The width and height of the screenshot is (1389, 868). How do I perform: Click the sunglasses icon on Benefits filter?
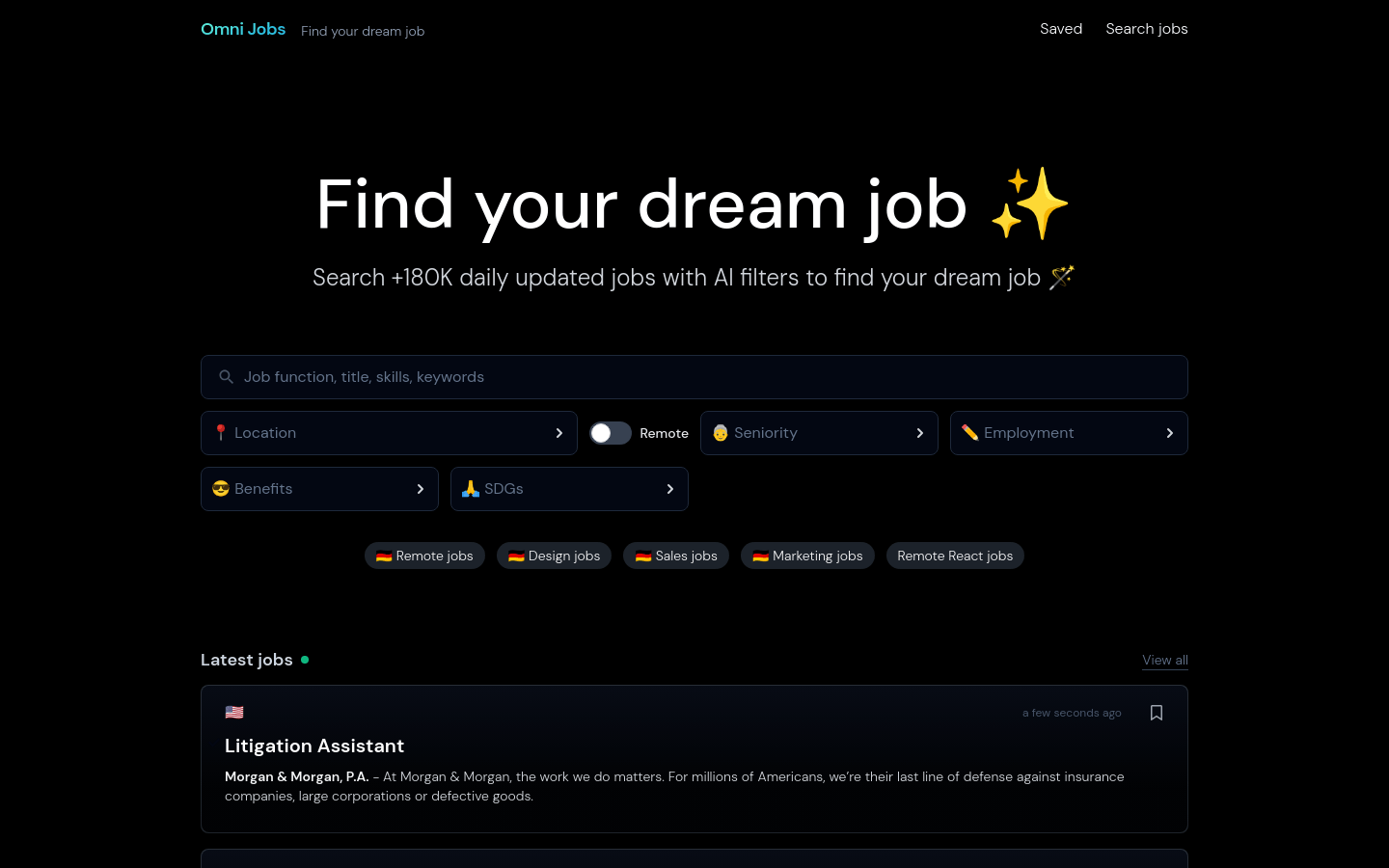click(x=221, y=489)
